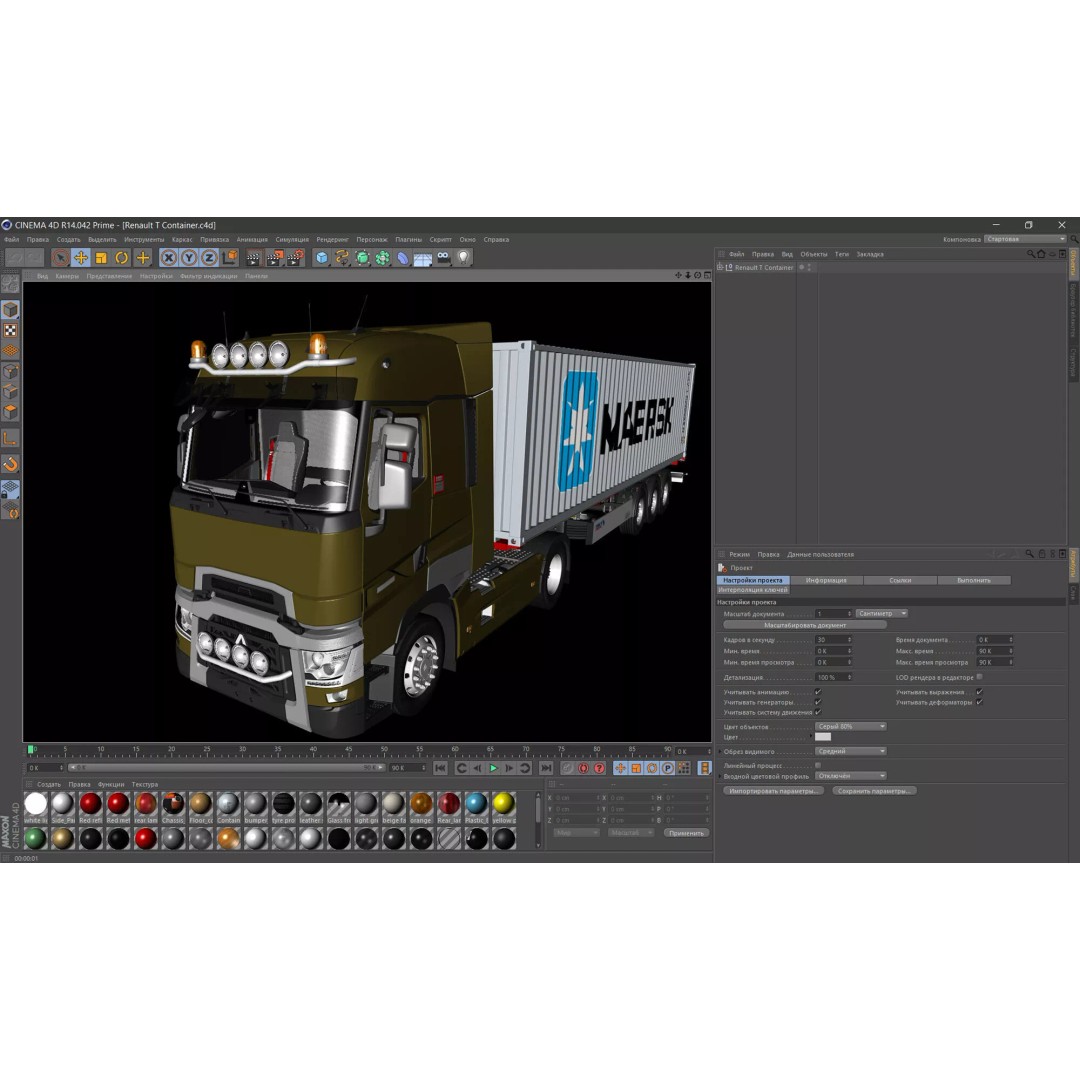
Task: Open the Цвет объектов Серый 80% dropdown
Action: tap(851, 726)
